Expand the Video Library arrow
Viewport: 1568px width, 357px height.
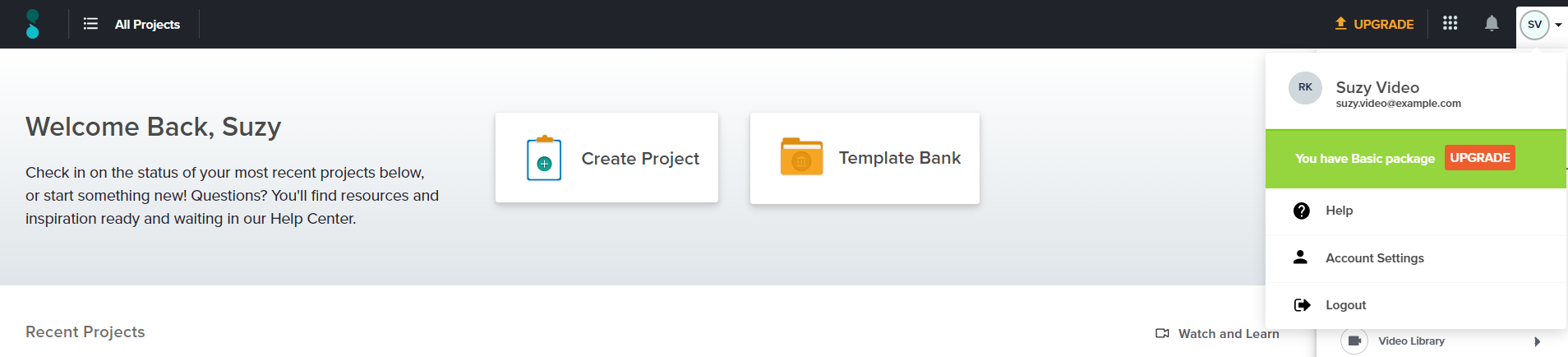1537,341
